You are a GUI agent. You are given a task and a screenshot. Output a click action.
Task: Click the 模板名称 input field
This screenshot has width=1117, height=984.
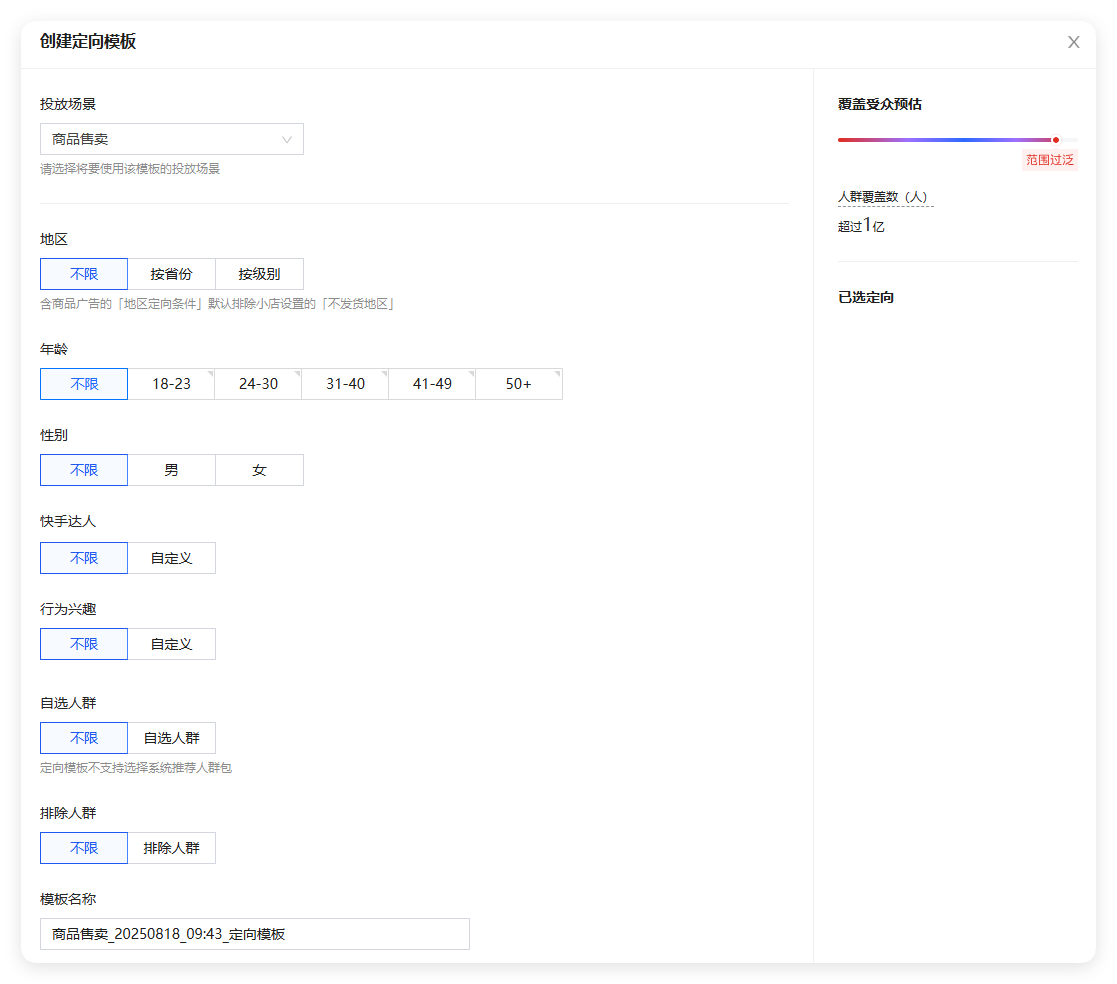click(254, 933)
